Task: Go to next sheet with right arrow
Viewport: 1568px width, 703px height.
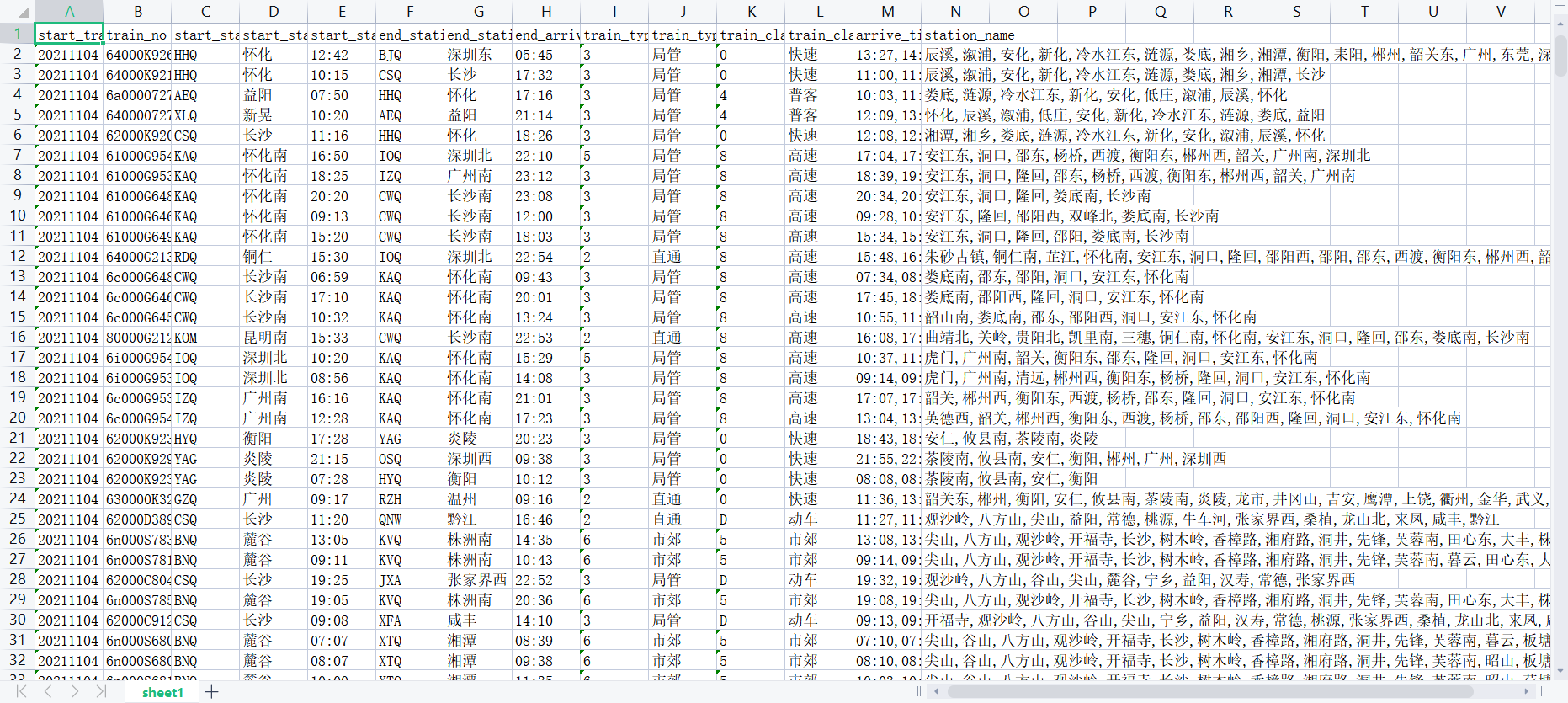Action: pyautogui.click(x=75, y=691)
